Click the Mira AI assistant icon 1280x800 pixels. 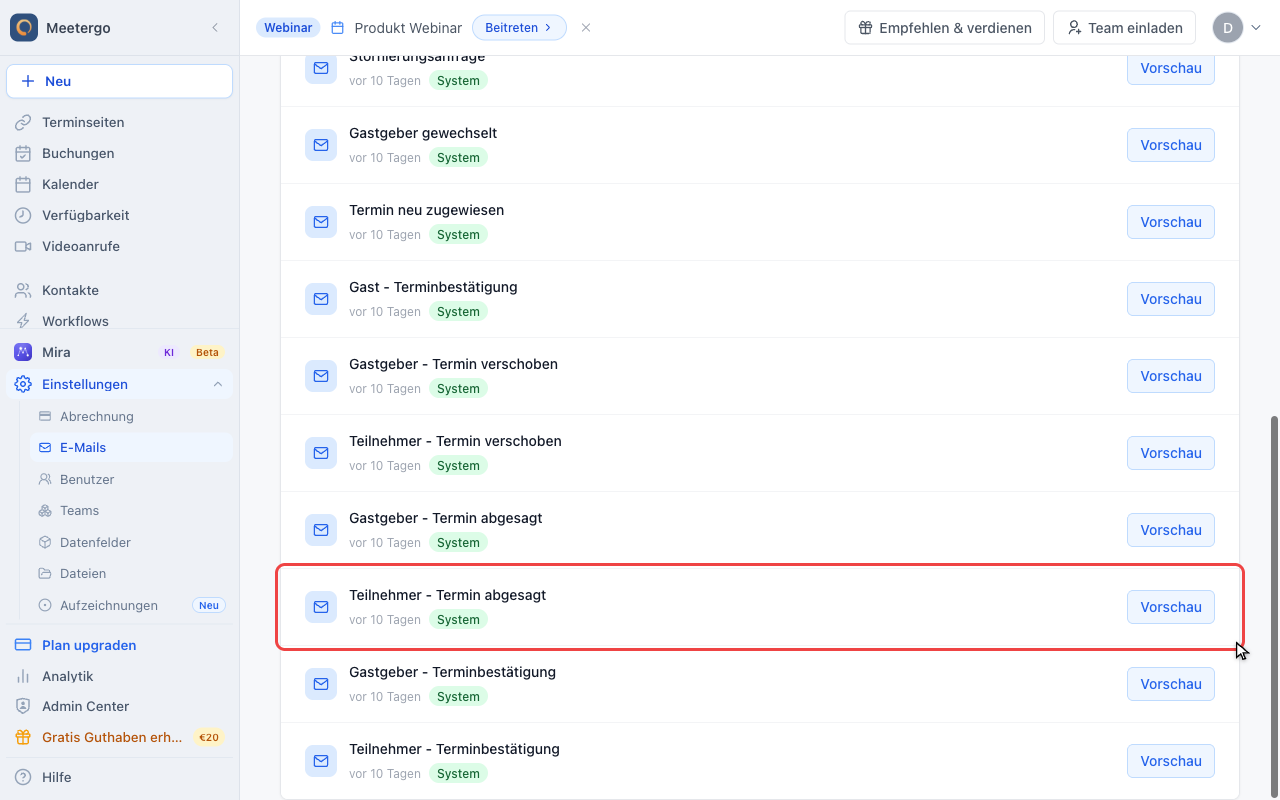click(x=23, y=352)
